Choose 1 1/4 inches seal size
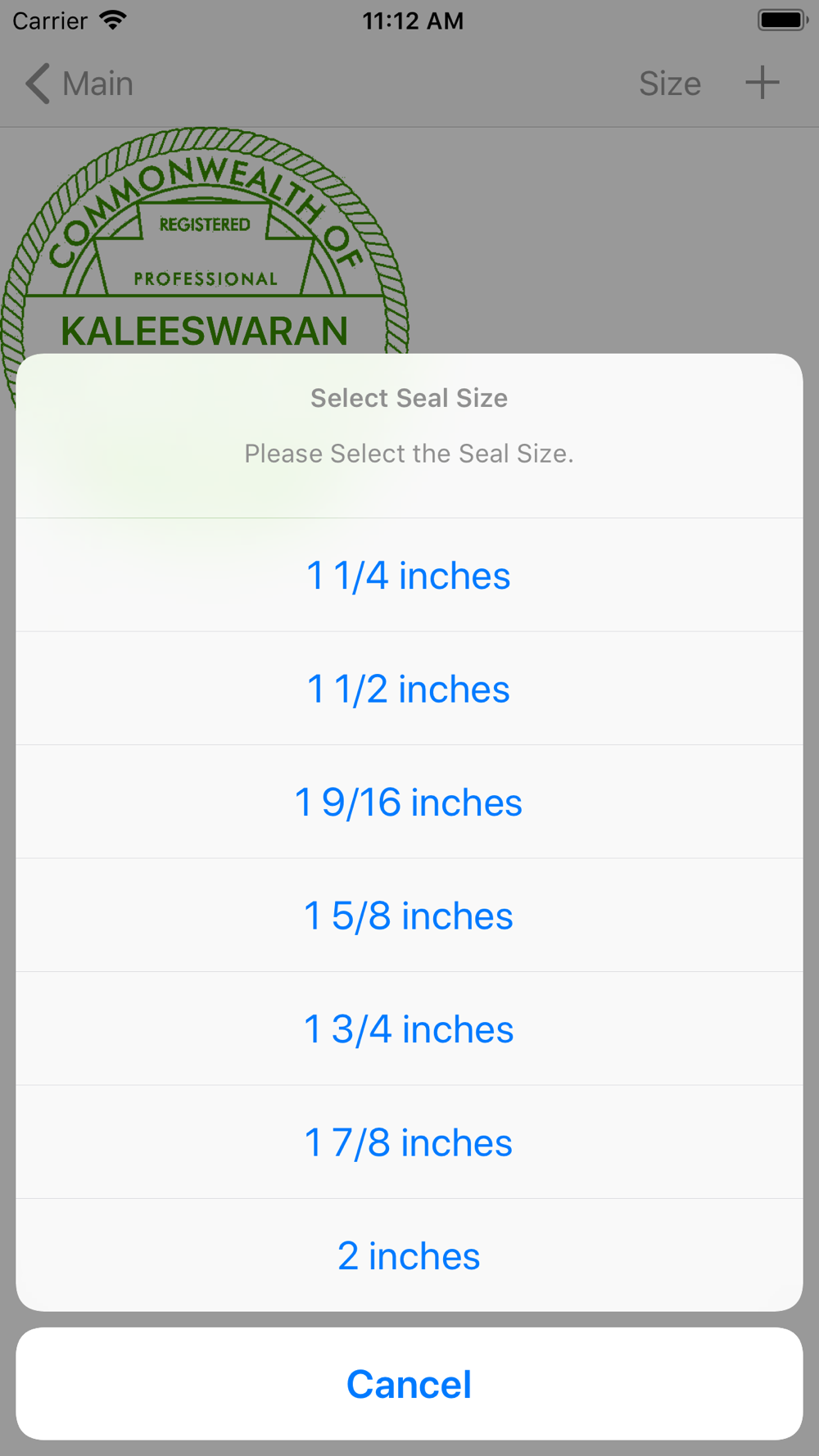Screen dimensions: 819x1456 tap(409, 575)
